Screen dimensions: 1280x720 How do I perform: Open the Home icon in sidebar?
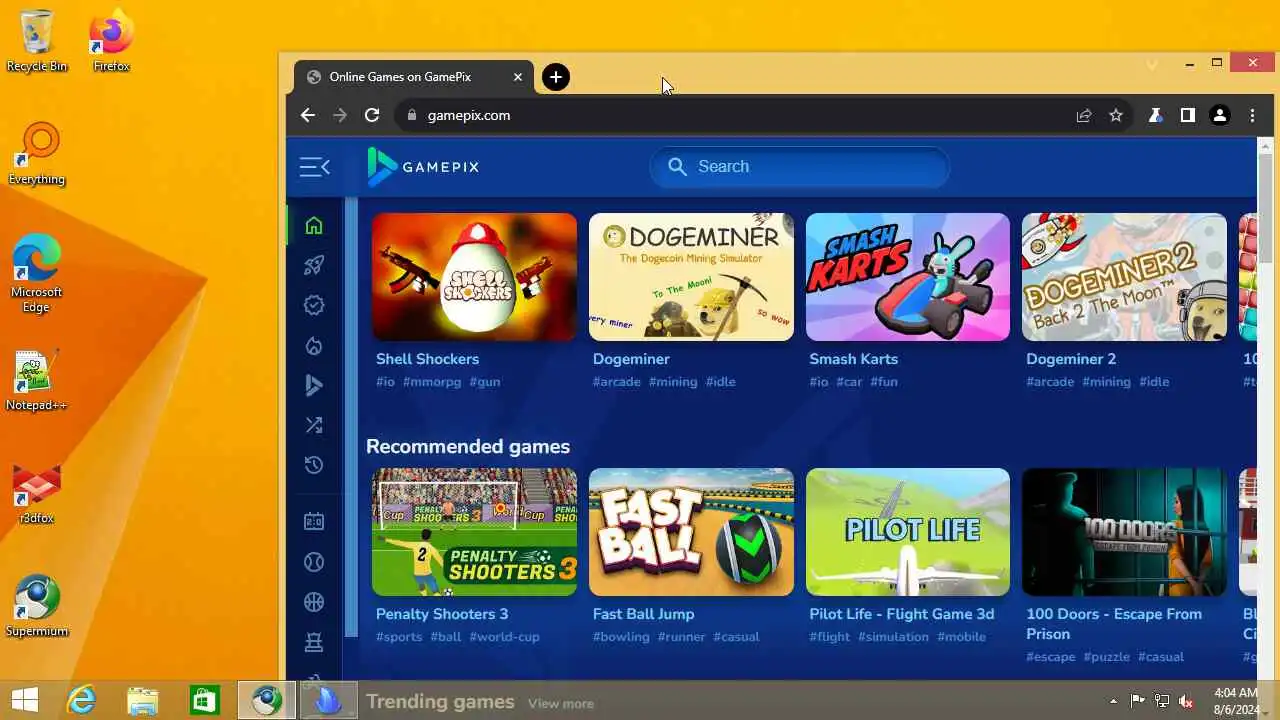click(x=314, y=225)
